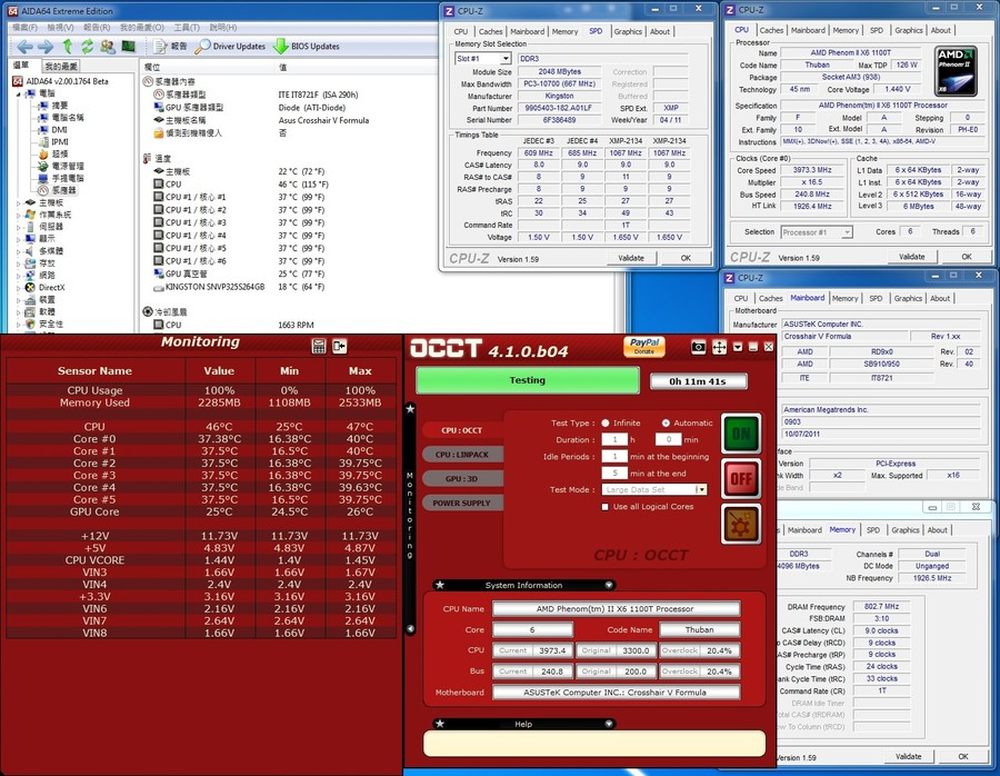Viewport: 1000px width, 776px height.
Task: Click the calculator icon in Monitoring header
Action: point(319,346)
